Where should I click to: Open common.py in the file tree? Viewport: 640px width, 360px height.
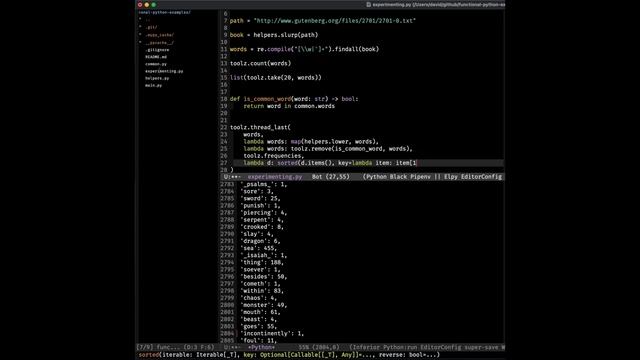pyautogui.click(x=156, y=64)
